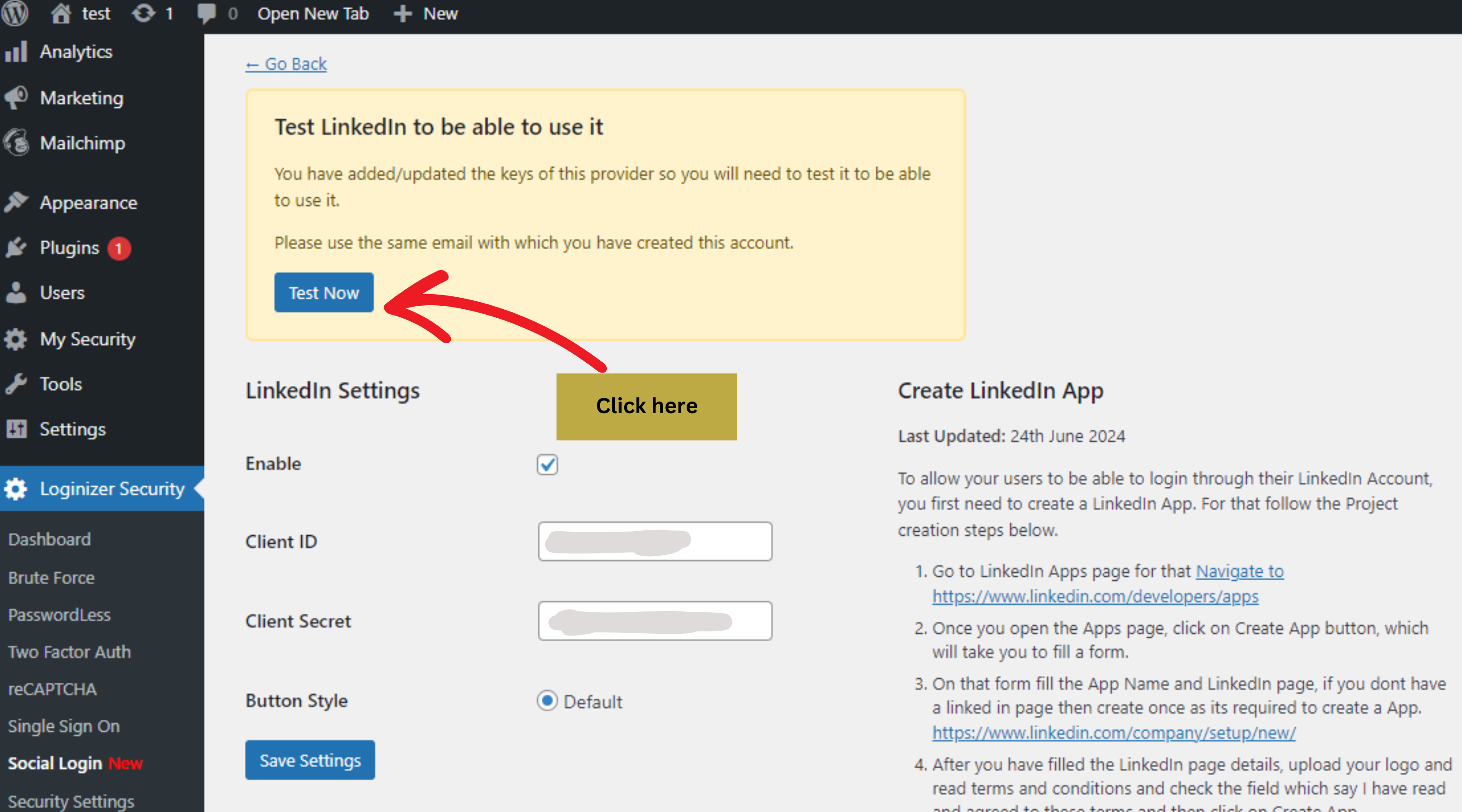
Task: Click the Marketing megaphone icon
Action: [x=16, y=98]
